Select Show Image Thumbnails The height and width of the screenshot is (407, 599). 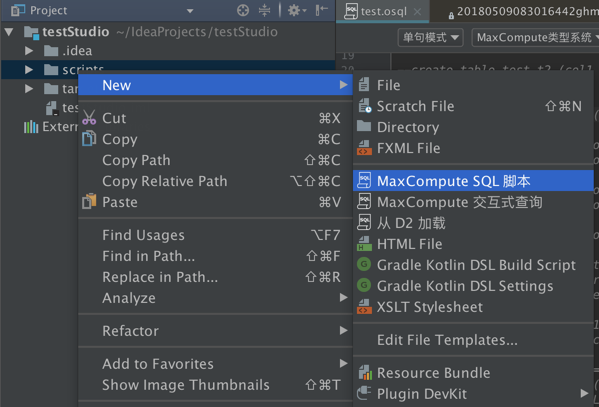[215, 385]
